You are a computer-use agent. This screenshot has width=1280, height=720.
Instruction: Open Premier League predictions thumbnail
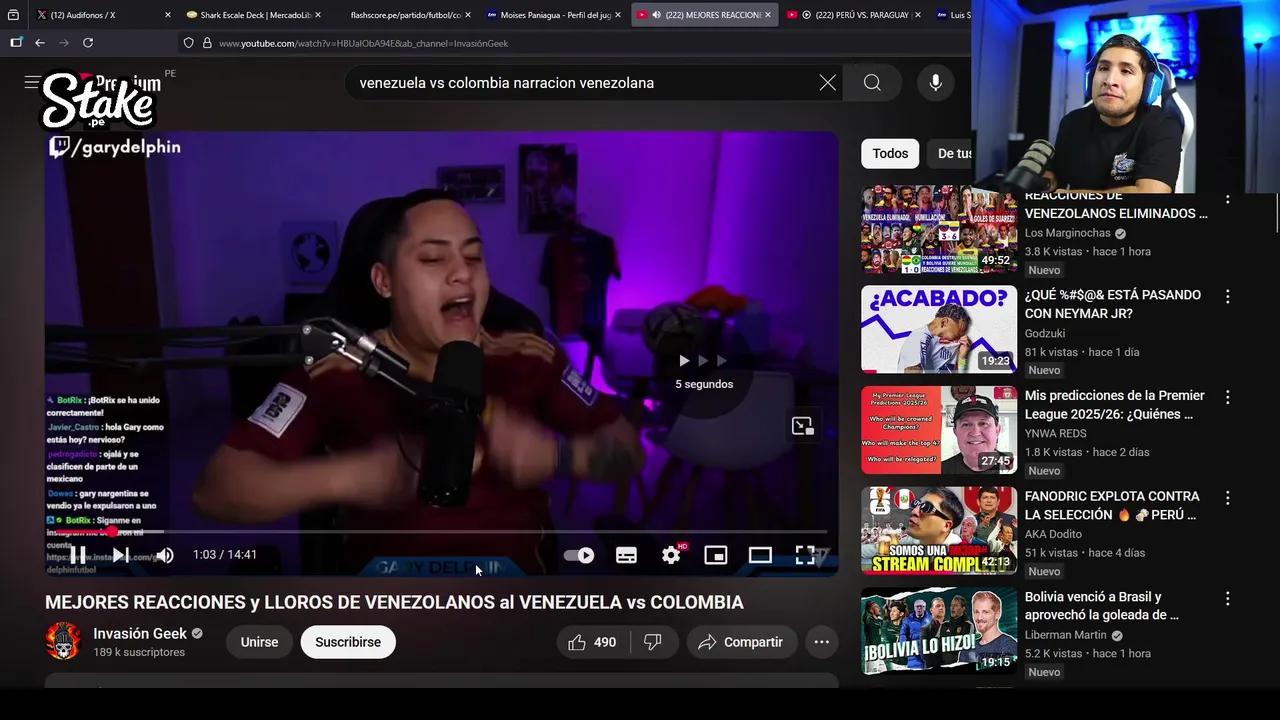(x=939, y=430)
